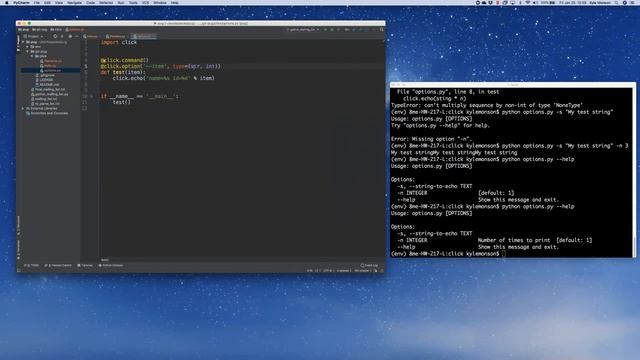Screen dimensions: 640x360
Task: Click the read-only lock icon in status bar
Action: 376,271
